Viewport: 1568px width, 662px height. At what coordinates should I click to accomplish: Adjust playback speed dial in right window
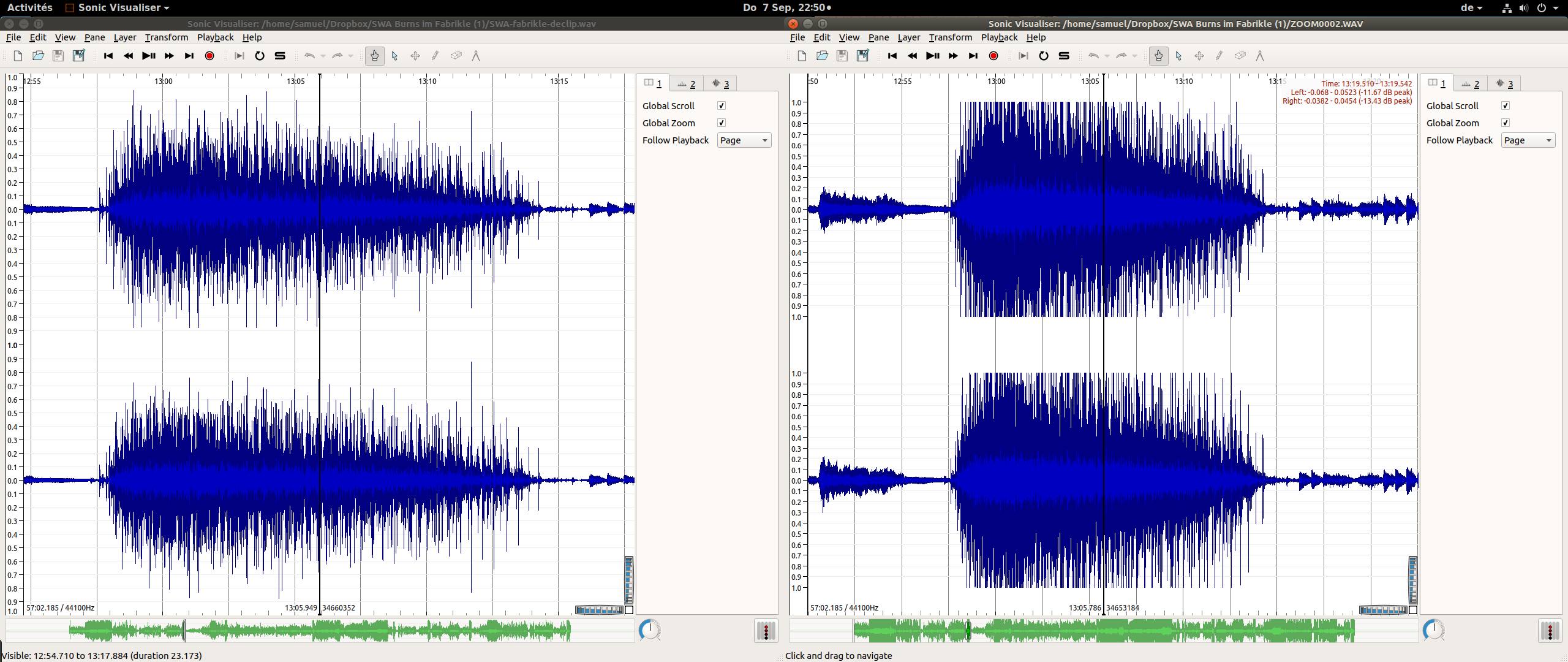pos(1433,630)
